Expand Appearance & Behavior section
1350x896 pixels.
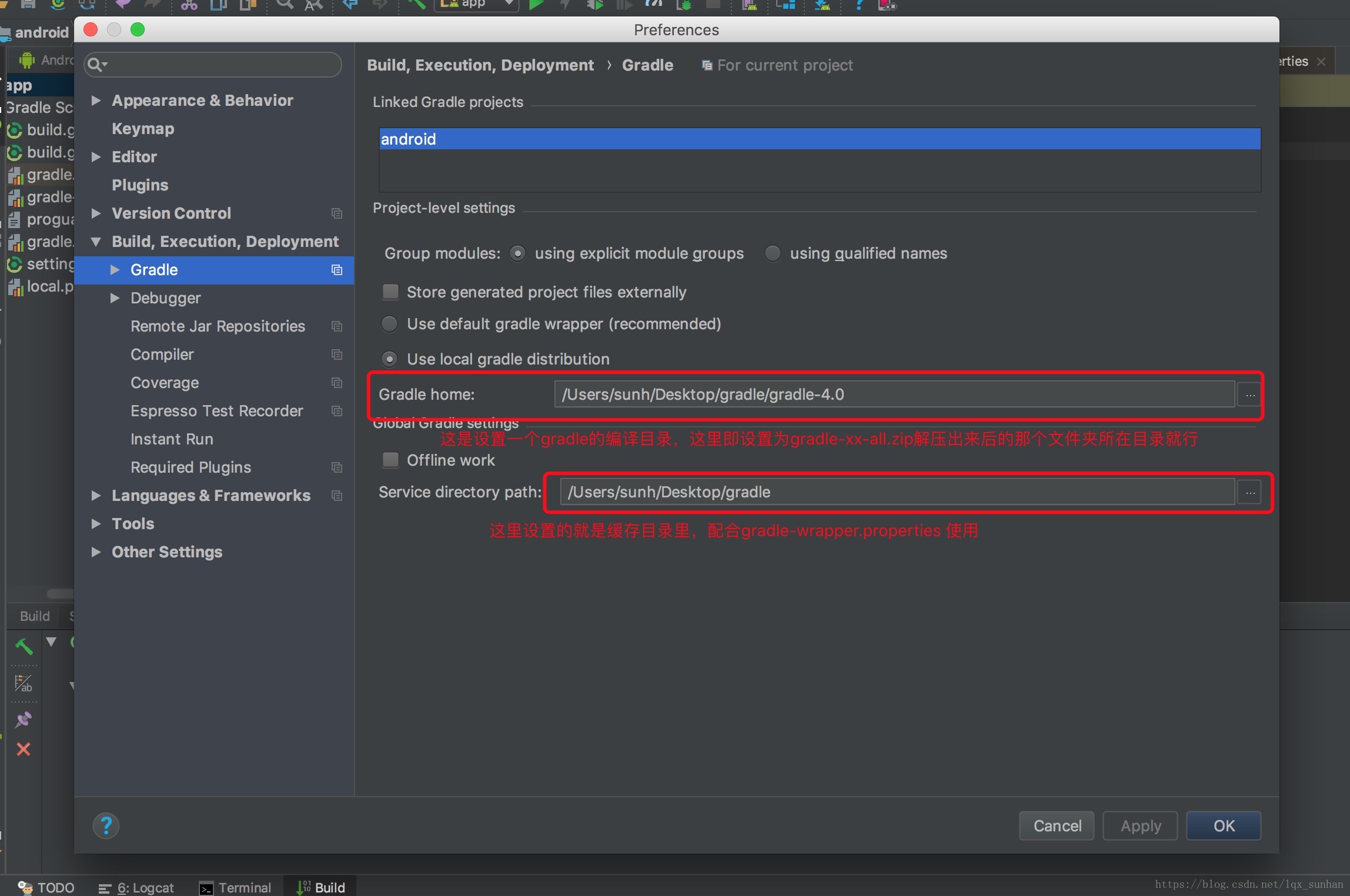click(x=96, y=101)
